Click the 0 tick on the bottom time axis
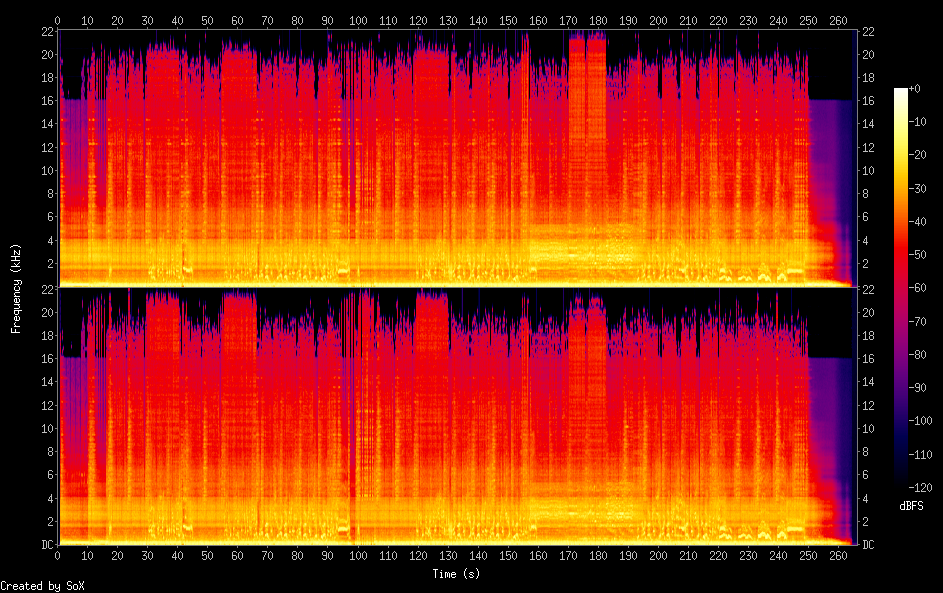This screenshot has height=593, width=943. [58, 555]
